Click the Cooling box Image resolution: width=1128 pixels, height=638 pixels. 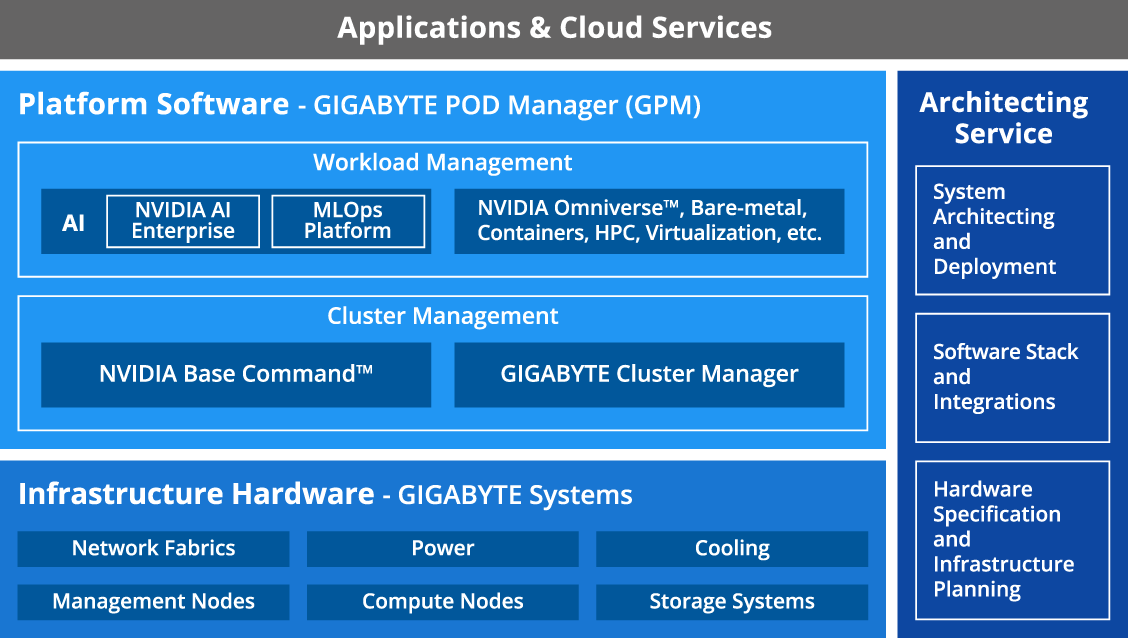click(x=732, y=549)
